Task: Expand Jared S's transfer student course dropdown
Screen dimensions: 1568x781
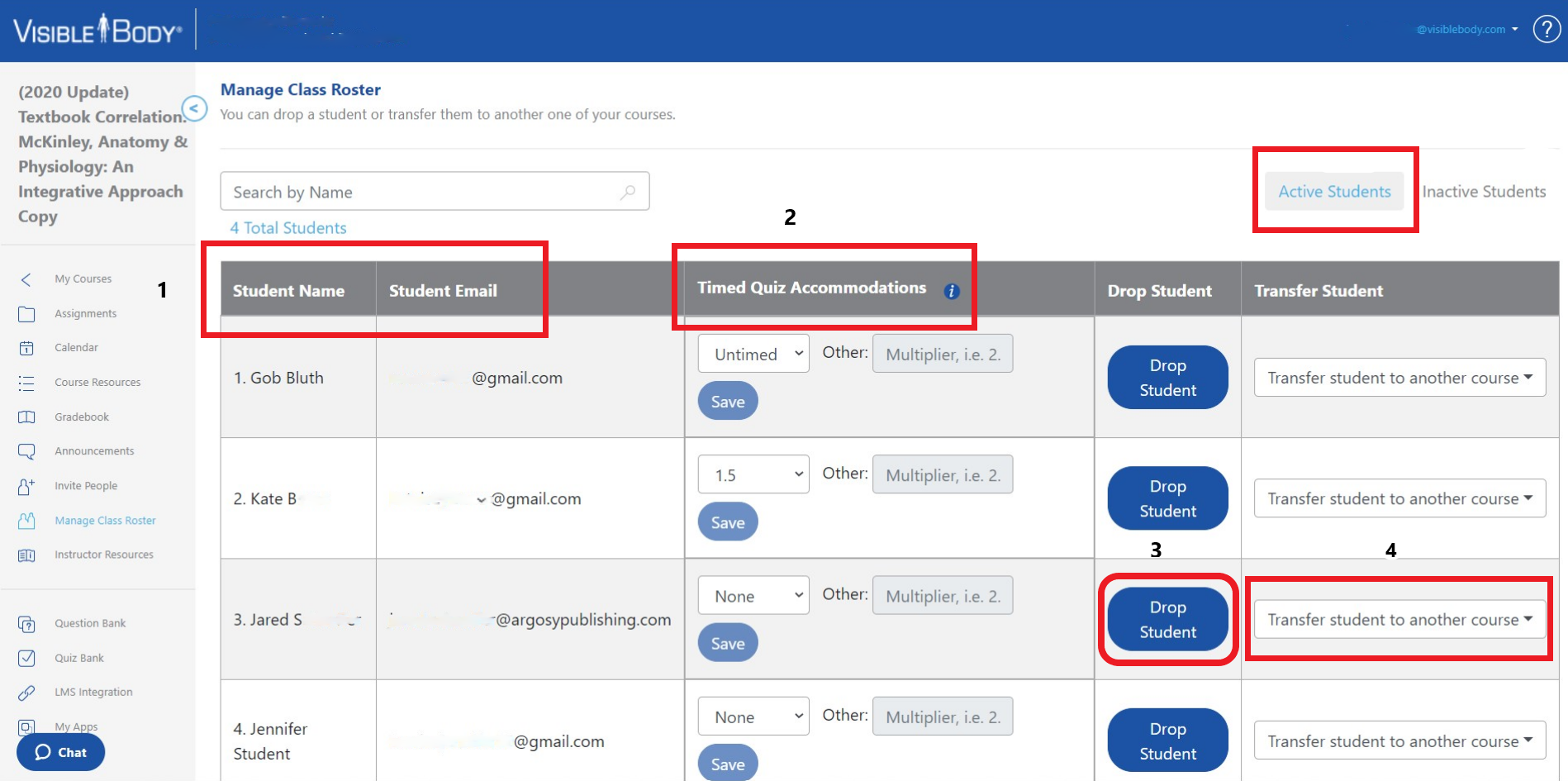Action: tap(1399, 620)
